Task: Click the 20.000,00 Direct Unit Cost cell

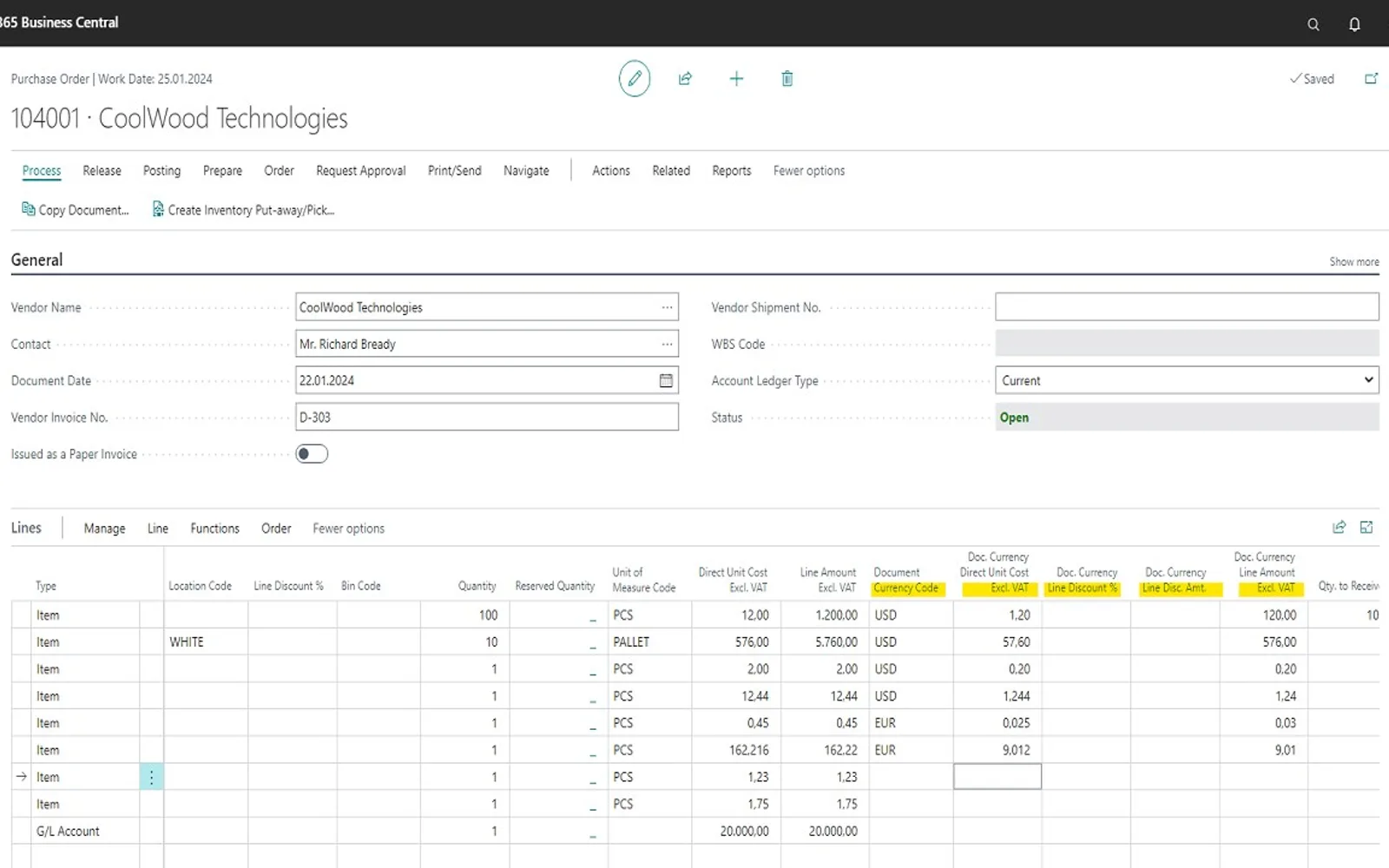Action: click(x=736, y=832)
